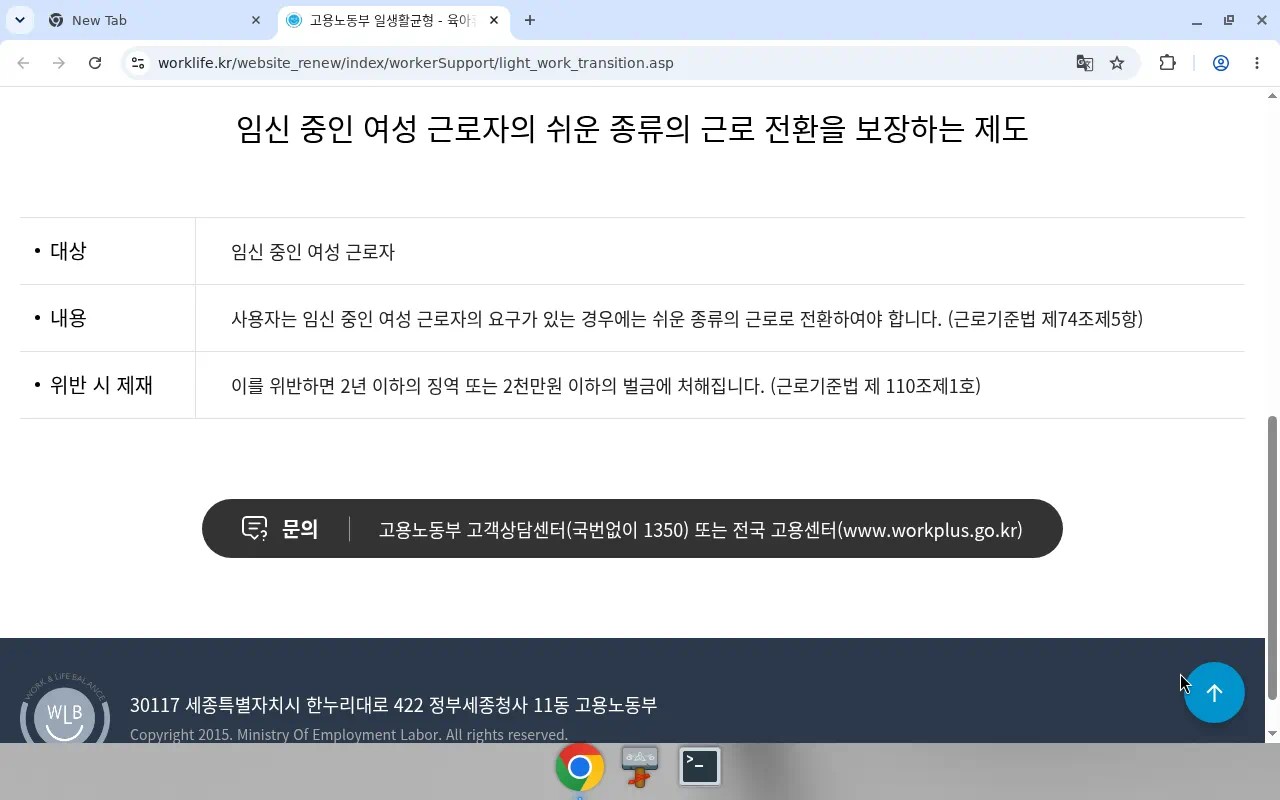This screenshot has width=1280, height=800.
Task: Close the New Tab tab
Action: 256,20
